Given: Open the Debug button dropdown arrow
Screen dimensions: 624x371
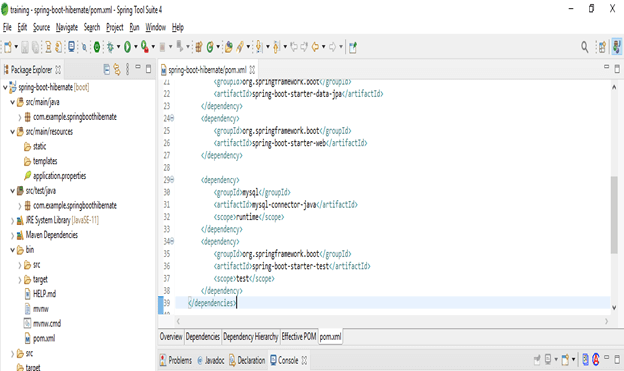Looking at the screenshot, I should pyautogui.click(x=119, y=47).
